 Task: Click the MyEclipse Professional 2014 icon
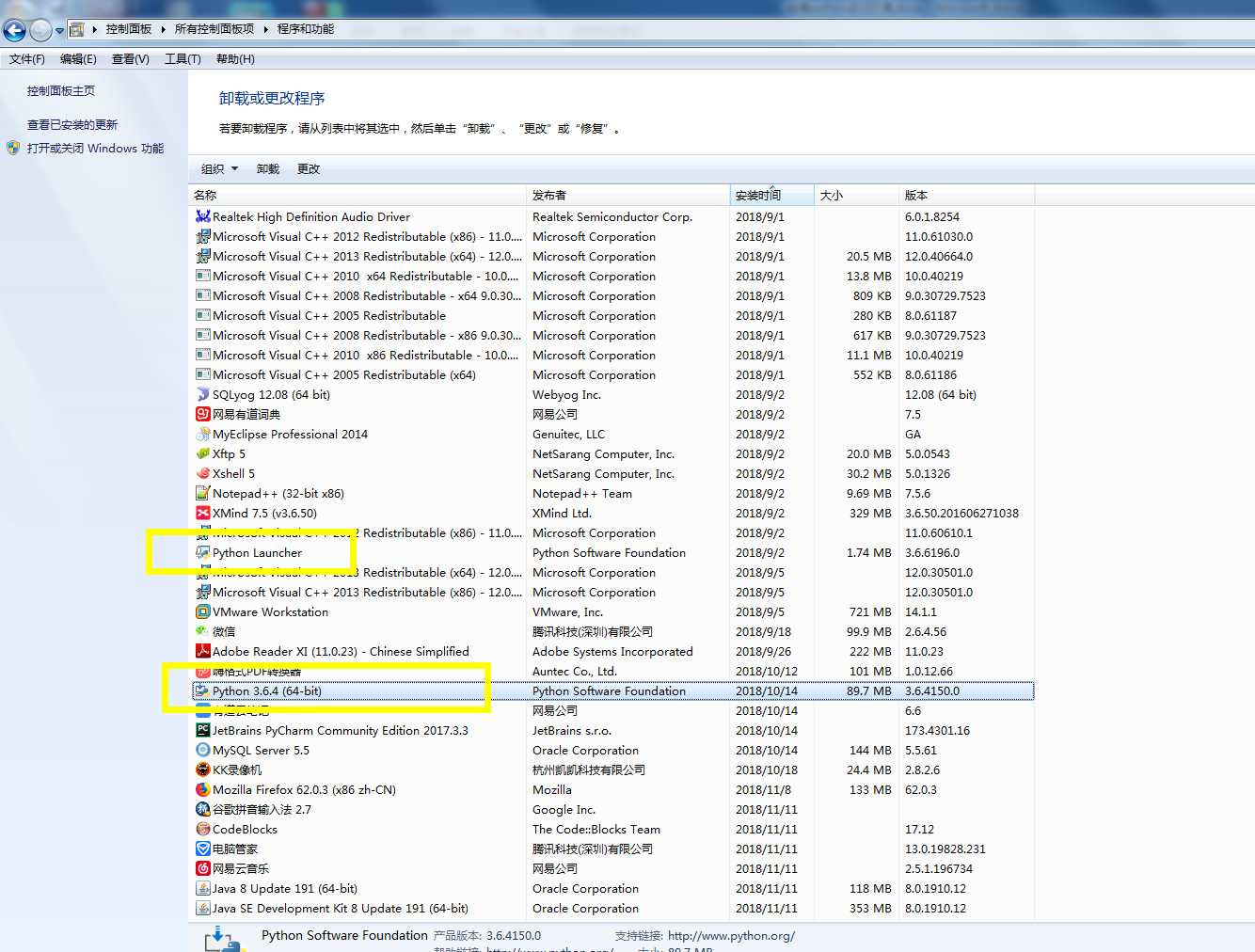[x=202, y=434]
